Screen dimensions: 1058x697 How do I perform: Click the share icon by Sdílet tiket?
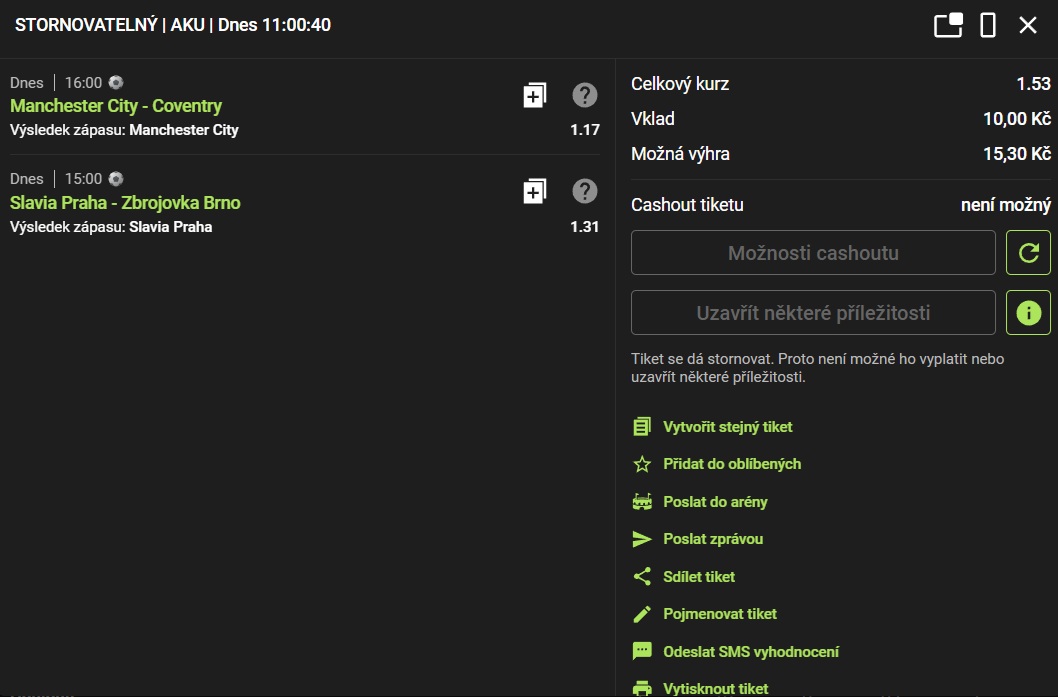point(642,576)
